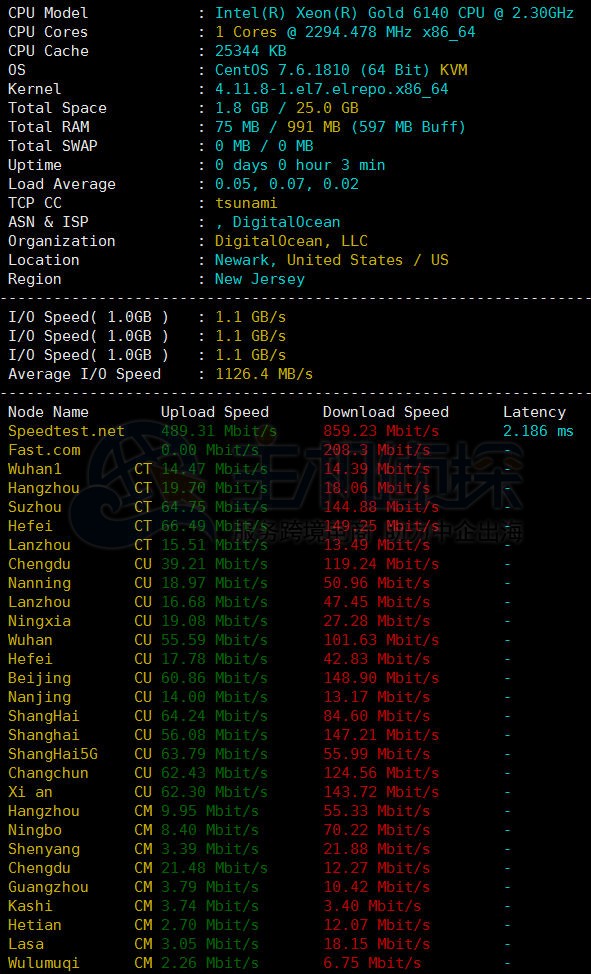The image size is (591, 974).
Task: Select the Average I/O Speed value 1126.4 MB/s
Action: (264, 375)
